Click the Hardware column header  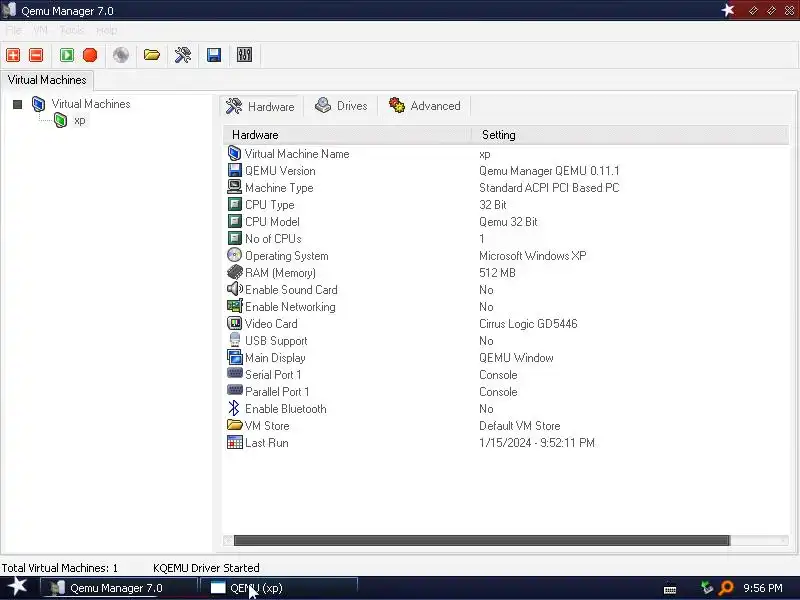click(x=347, y=135)
